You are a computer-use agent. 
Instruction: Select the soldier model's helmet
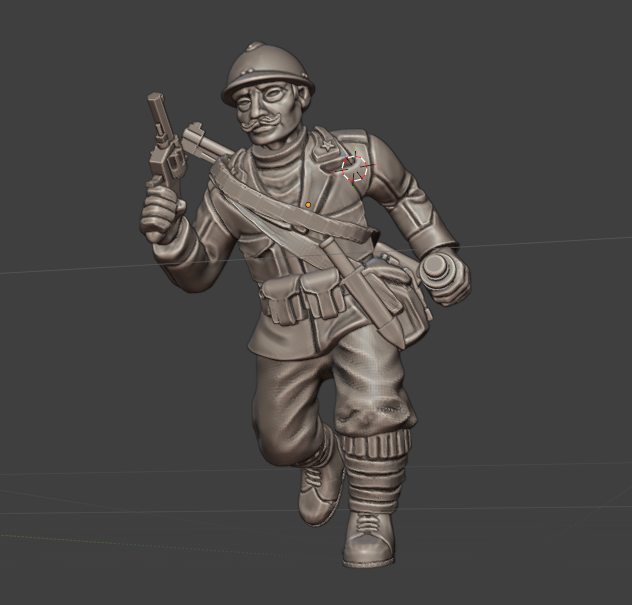[x=266, y=73]
